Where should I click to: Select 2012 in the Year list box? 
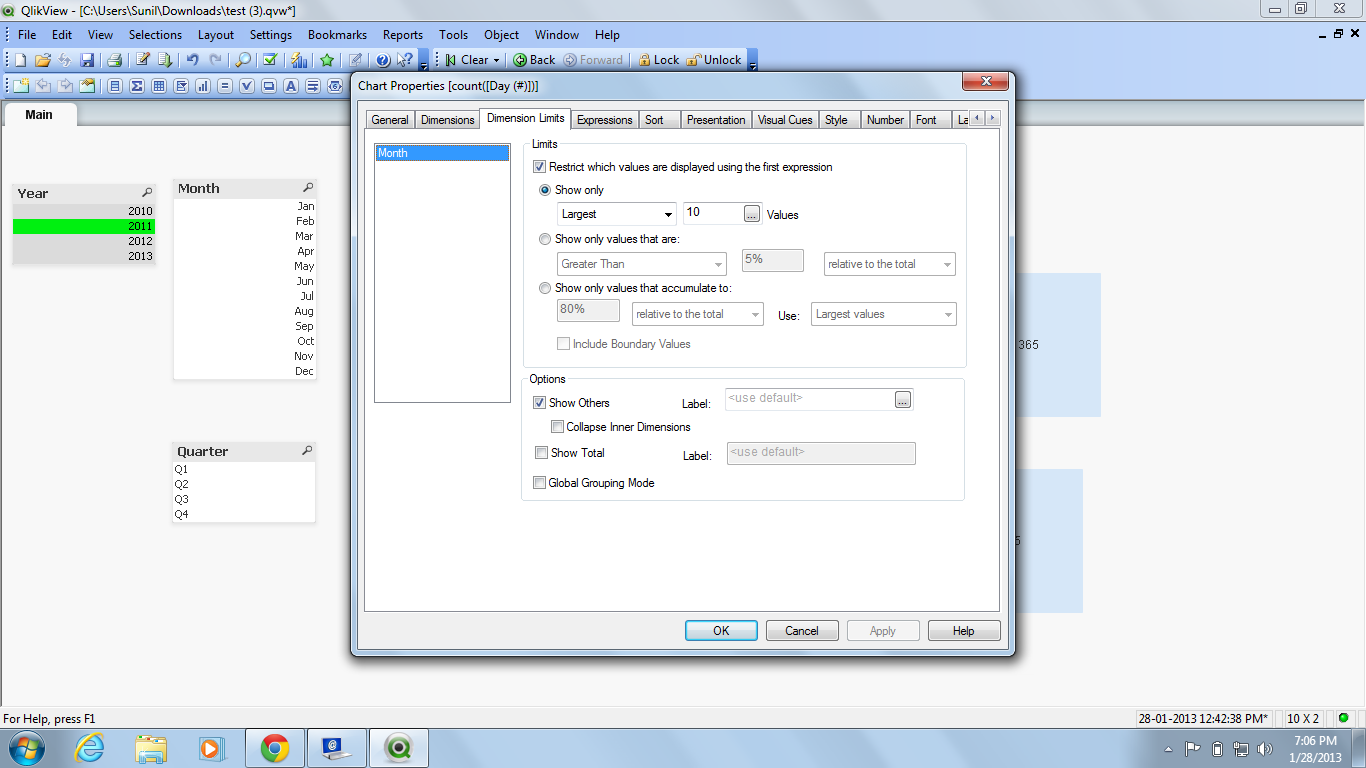click(84, 241)
